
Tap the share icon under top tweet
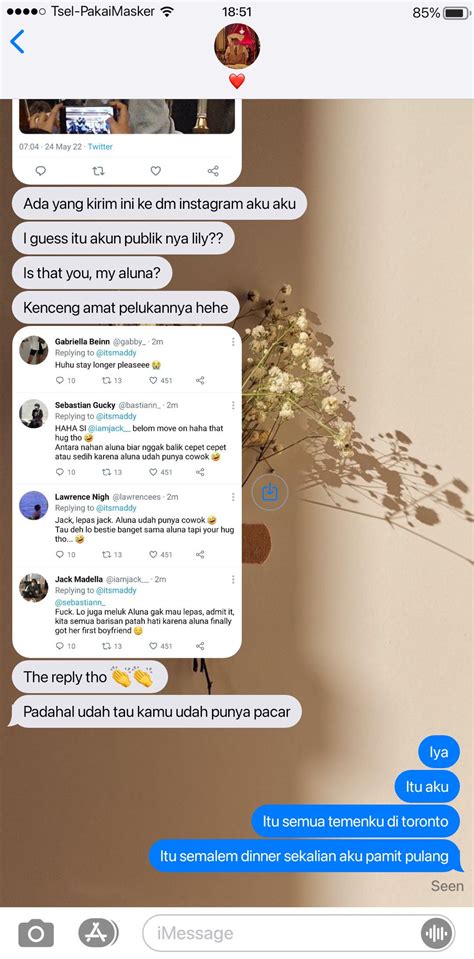213,171
